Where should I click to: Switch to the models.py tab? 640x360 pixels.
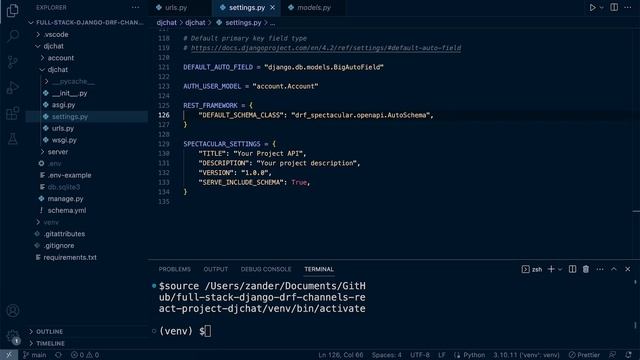point(313,7)
